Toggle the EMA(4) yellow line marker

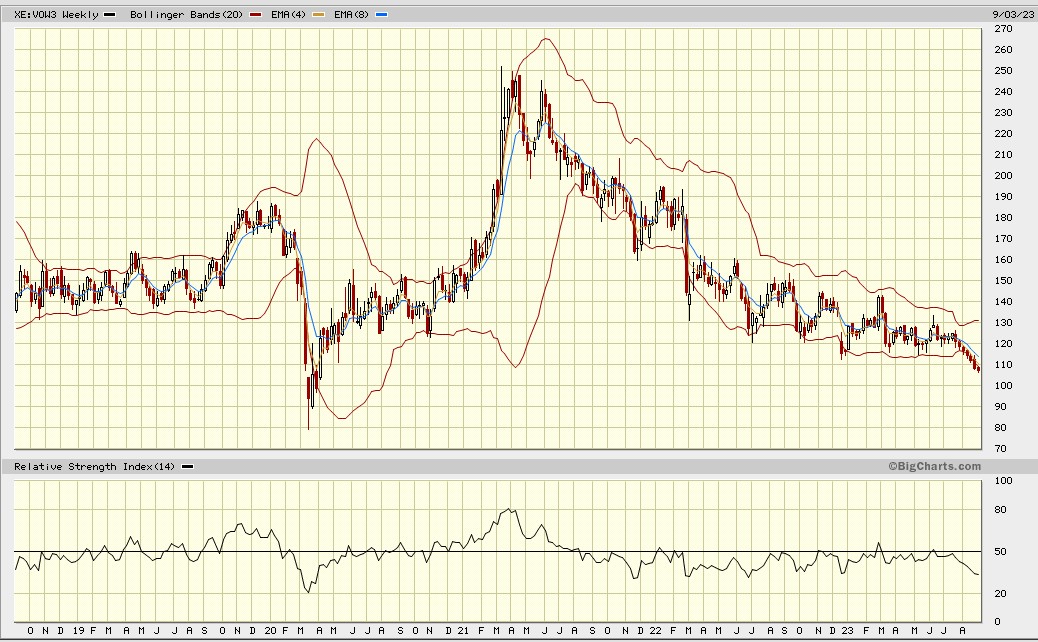[x=318, y=14]
